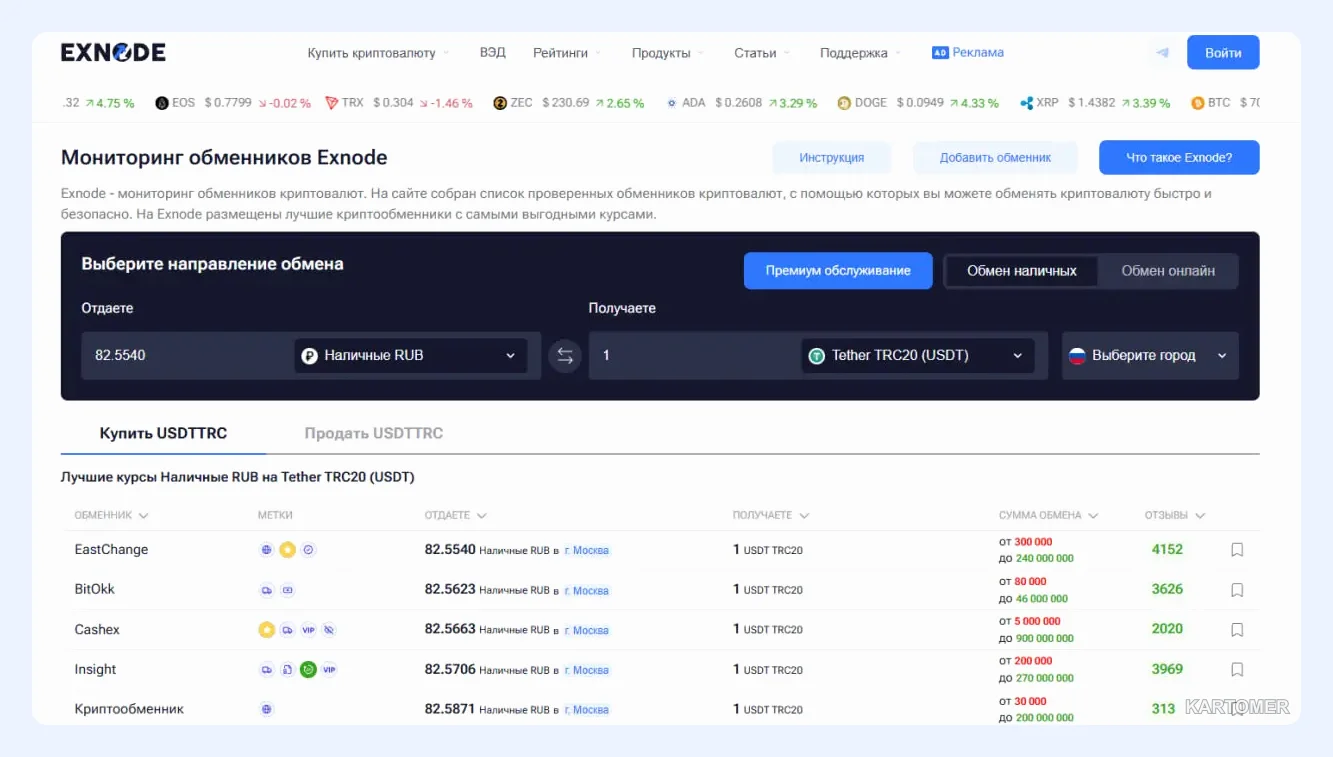1333x757 pixels.
Task: Click the VIP badge in Insight row
Action: pos(329,670)
